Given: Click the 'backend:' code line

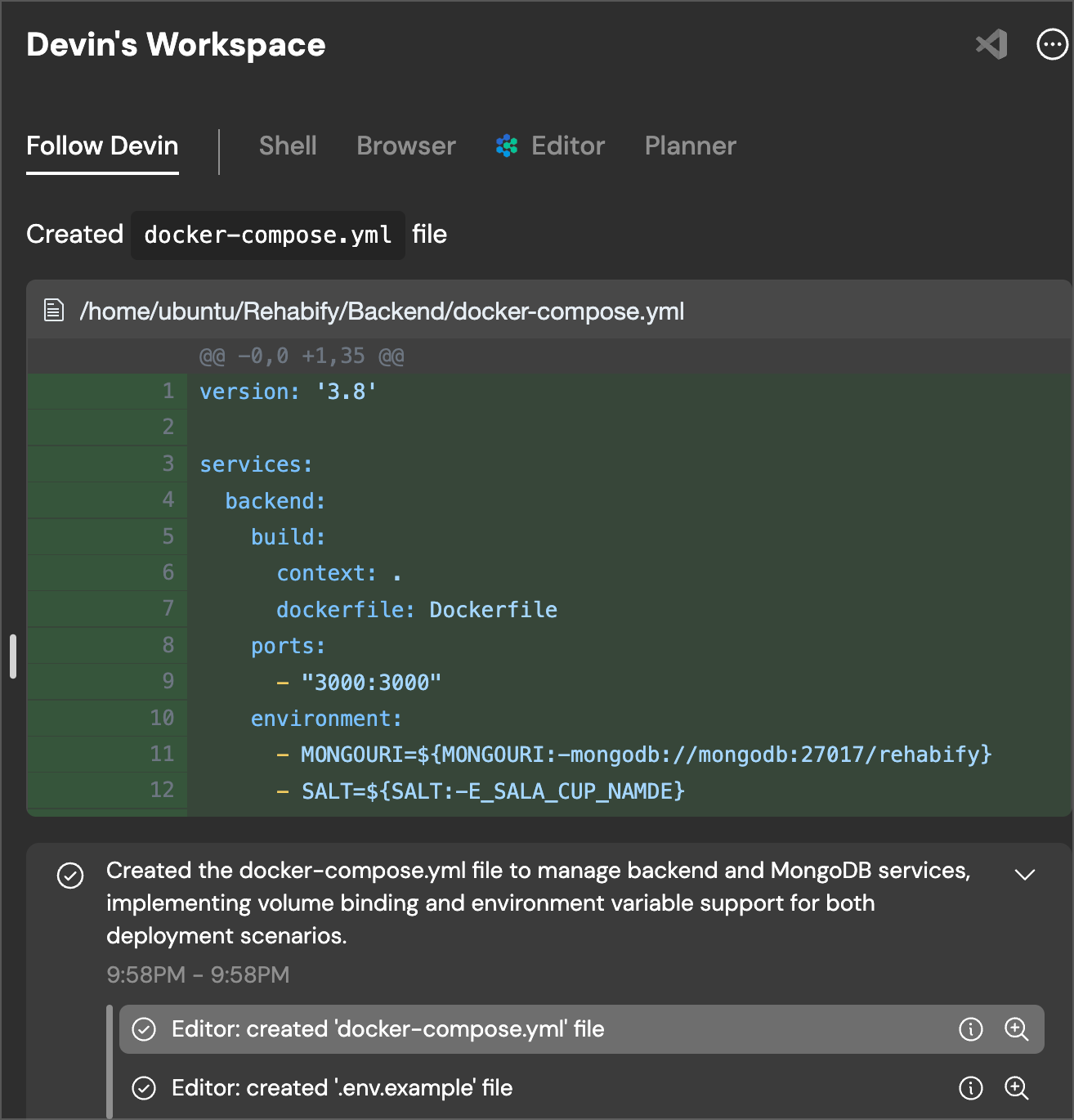Looking at the screenshot, I should pos(275,500).
